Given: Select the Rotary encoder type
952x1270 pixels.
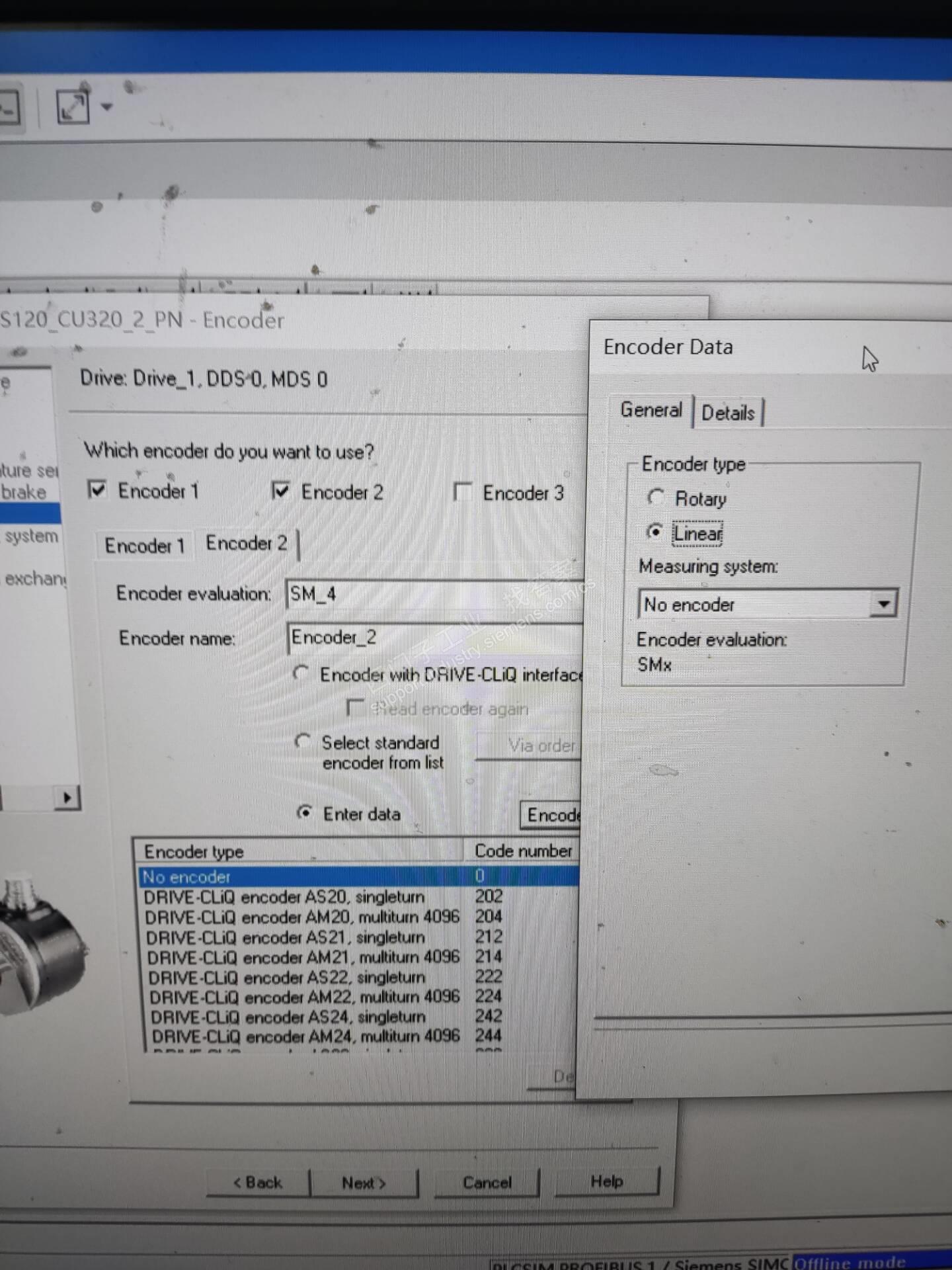Looking at the screenshot, I should pyautogui.click(x=656, y=497).
